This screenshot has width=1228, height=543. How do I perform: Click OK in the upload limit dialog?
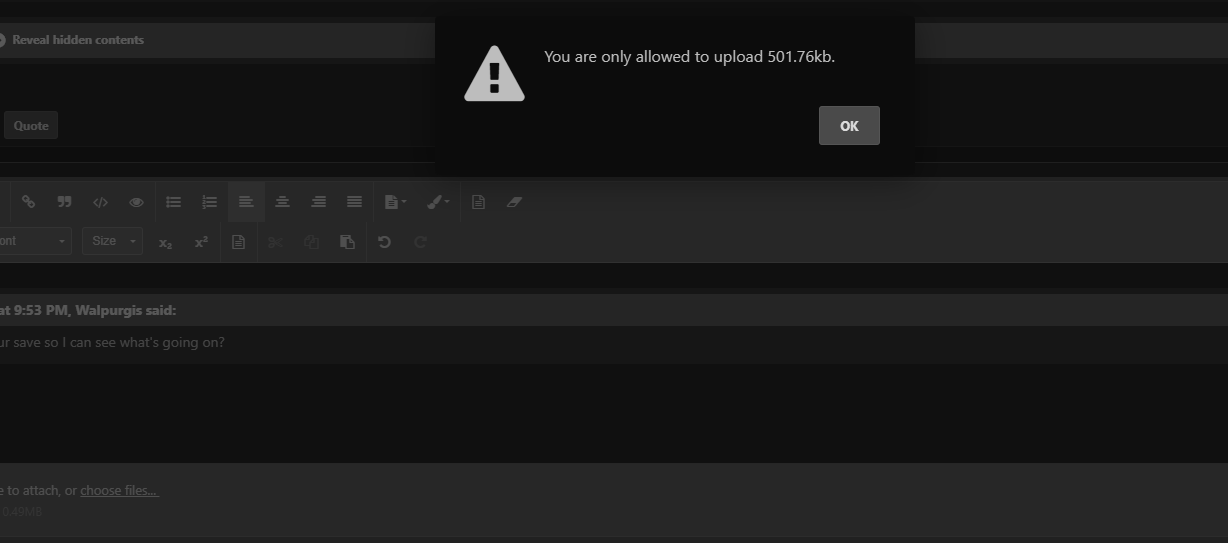849,126
